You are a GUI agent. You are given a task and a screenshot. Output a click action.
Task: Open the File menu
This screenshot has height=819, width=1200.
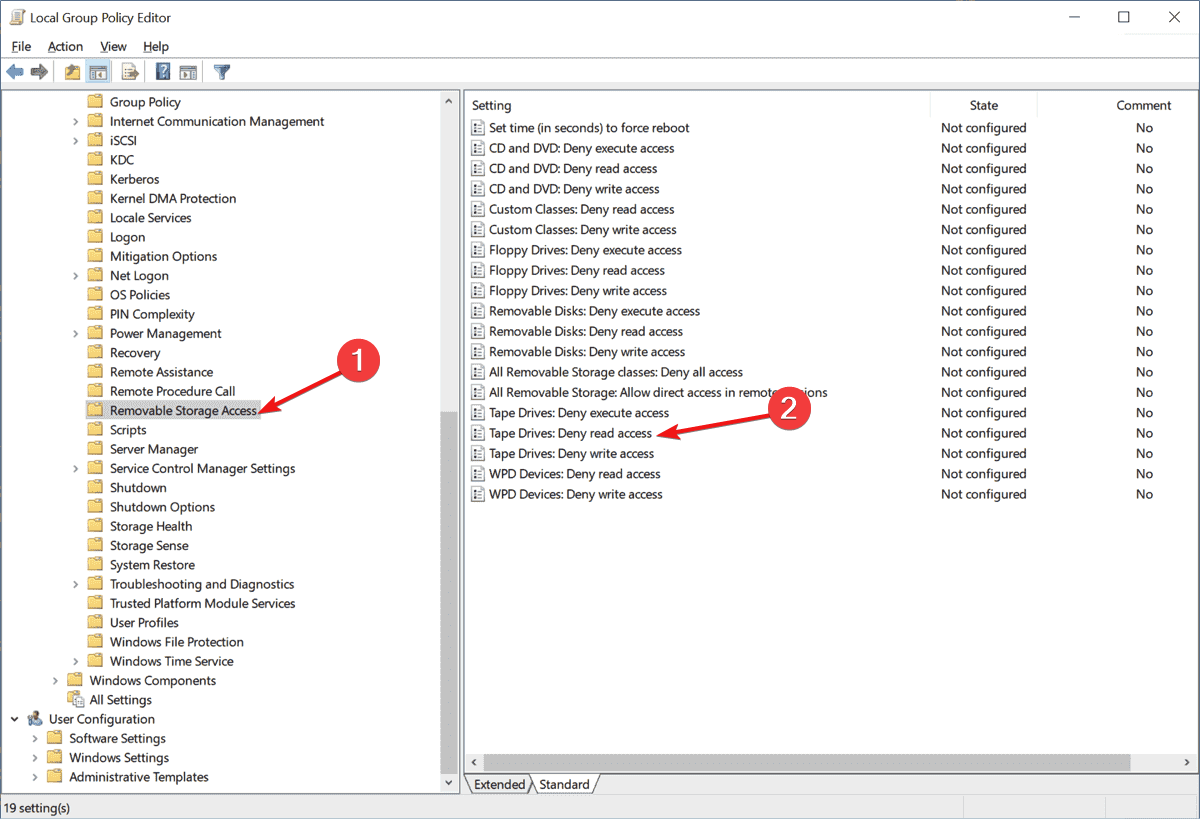(21, 46)
